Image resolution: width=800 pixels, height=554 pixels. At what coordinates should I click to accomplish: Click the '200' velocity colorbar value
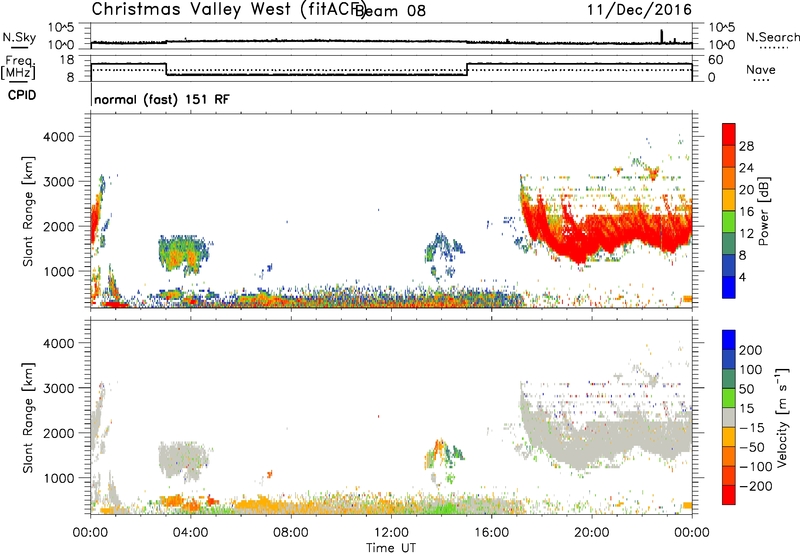coord(751,350)
